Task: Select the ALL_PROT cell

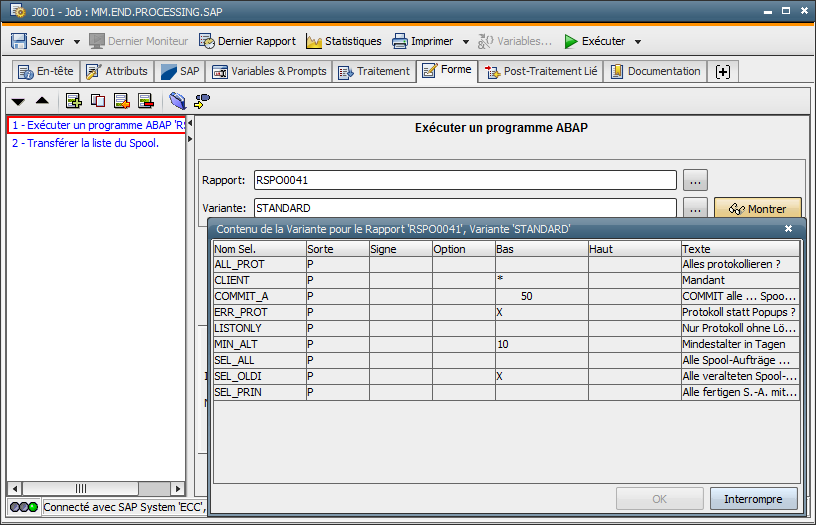Action: pyautogui.click(x=260, y=264)
